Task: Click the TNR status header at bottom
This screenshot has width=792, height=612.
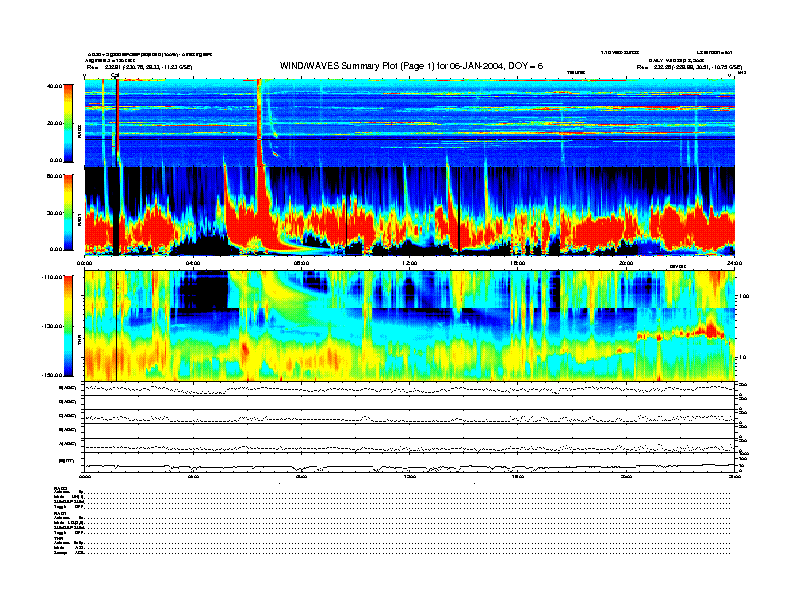Action: pos(59,538)
